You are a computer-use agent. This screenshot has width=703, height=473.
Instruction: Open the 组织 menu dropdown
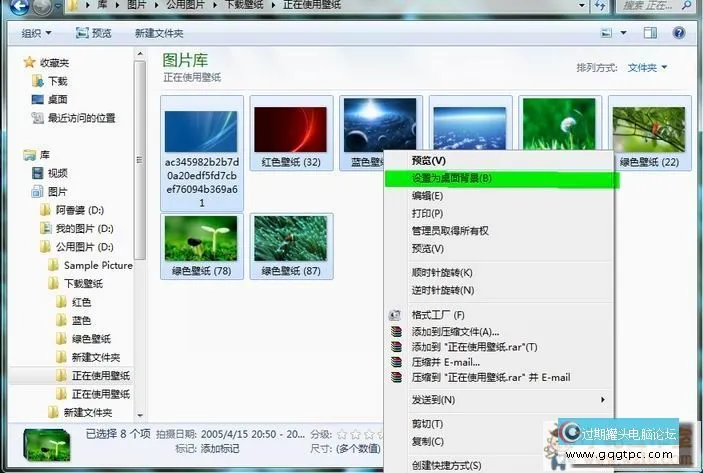point(36,33)
